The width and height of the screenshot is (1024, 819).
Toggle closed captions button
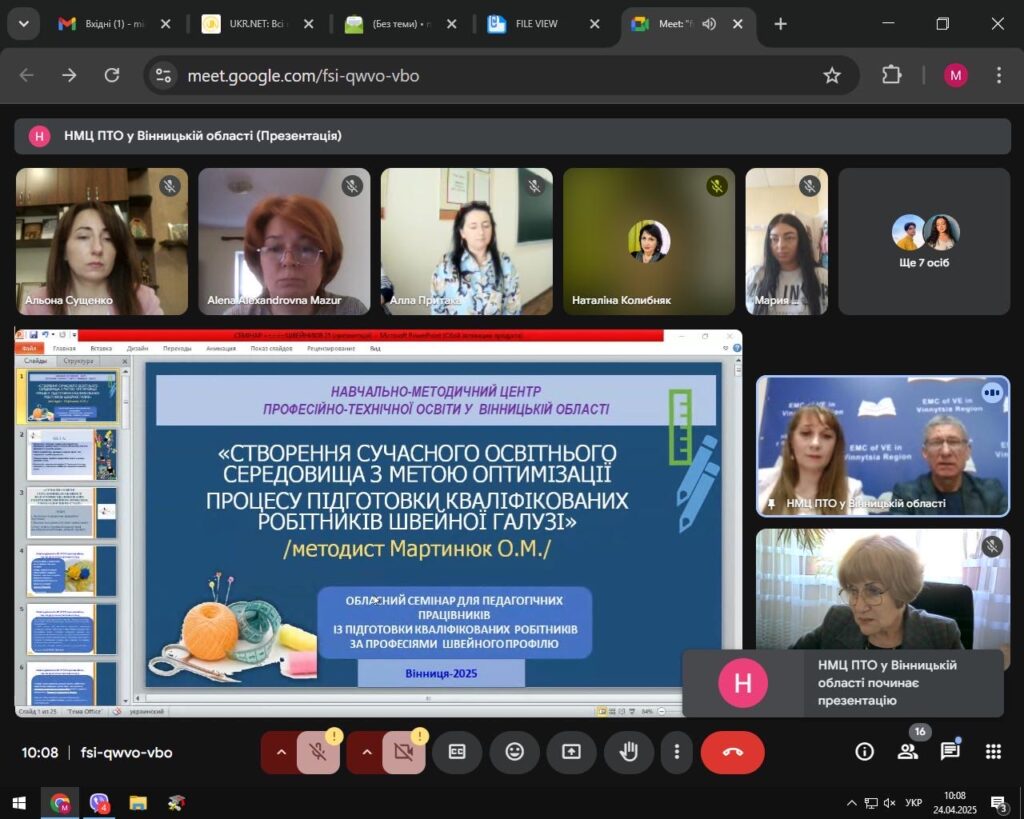pyautogui.click(x=456, y=752)
